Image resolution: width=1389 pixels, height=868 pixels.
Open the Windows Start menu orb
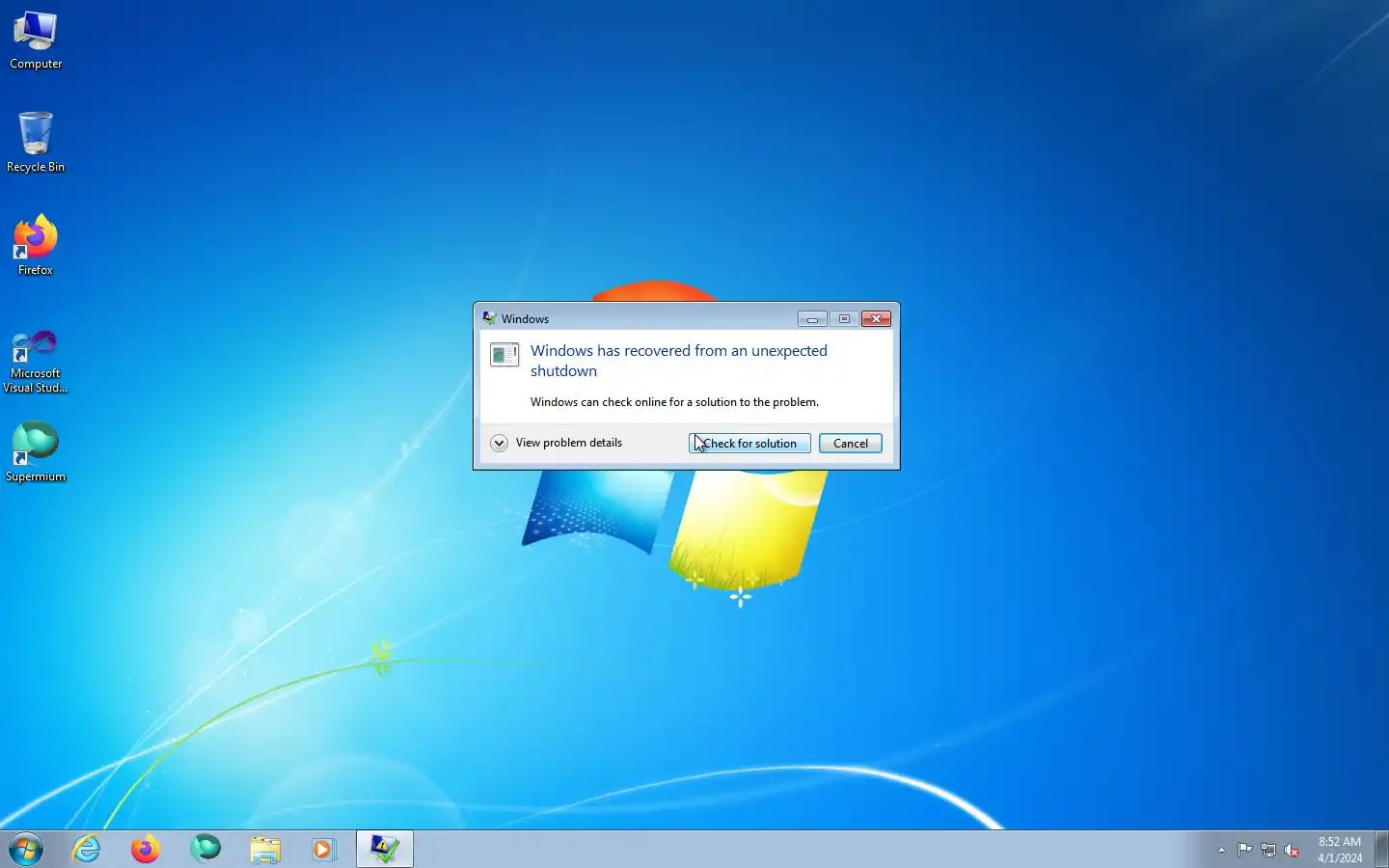[x=26, y=850]
